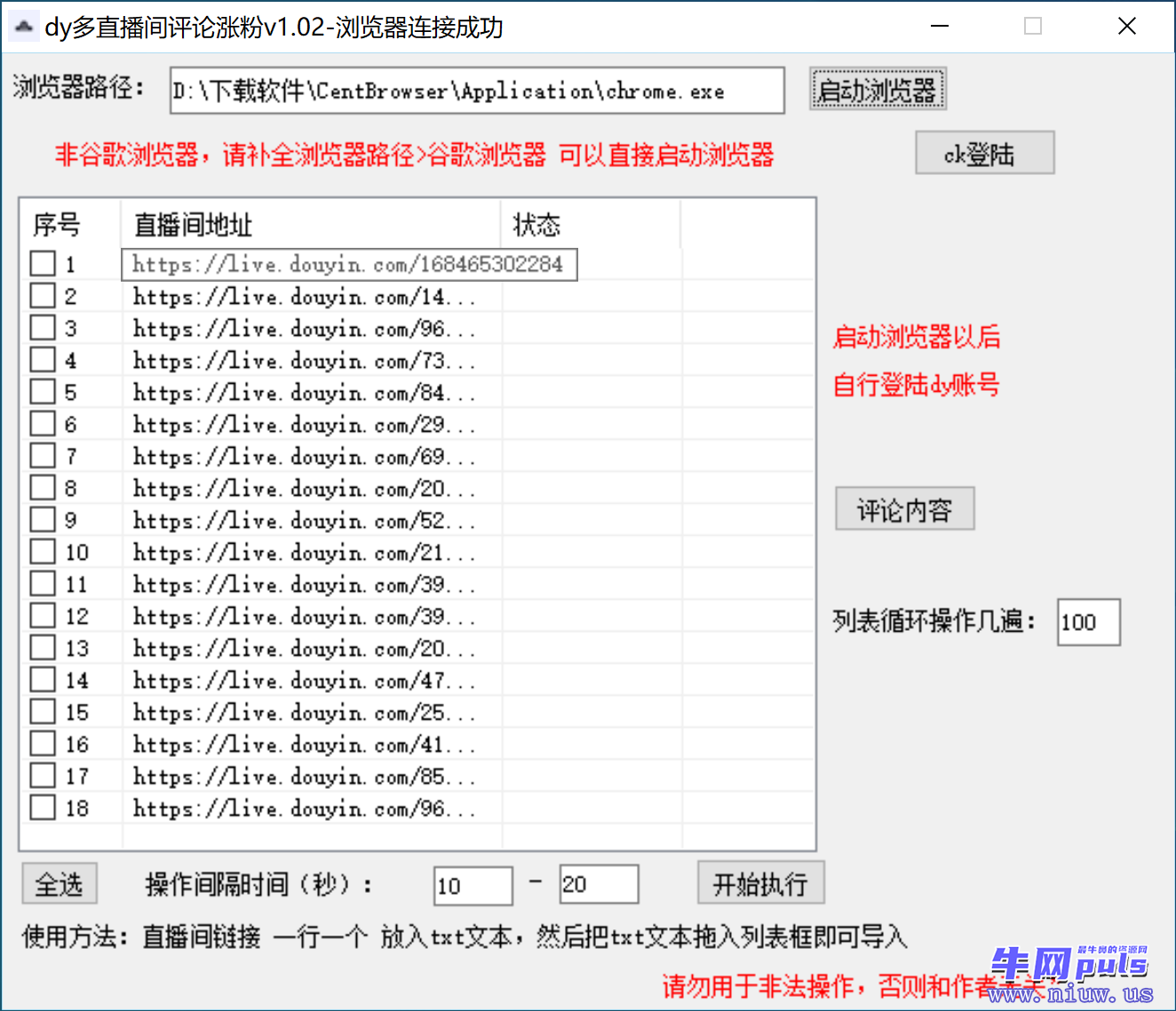The width and height of the screenshot is (1176, 1011).
Task: Minimize the dy多直播间评论涨粉 window
Action: (940, 27)
